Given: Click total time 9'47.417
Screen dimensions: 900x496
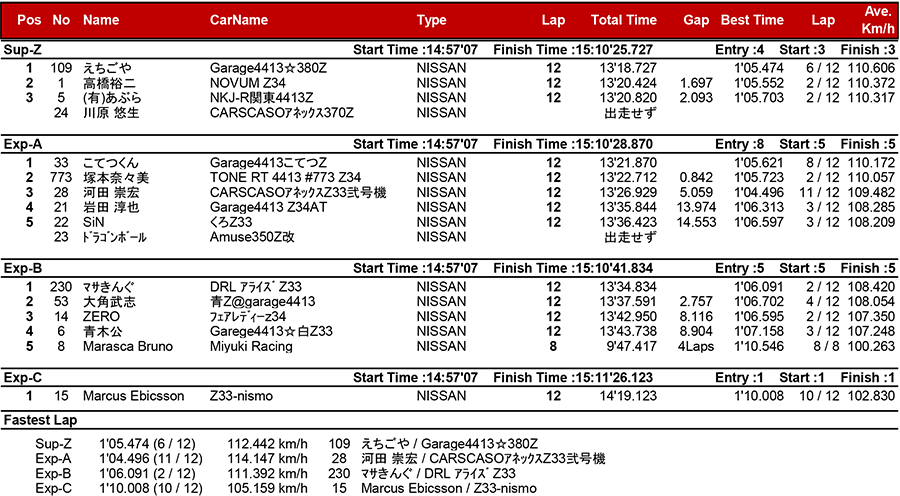Looking at the screenshot, I should coord(631,347).
